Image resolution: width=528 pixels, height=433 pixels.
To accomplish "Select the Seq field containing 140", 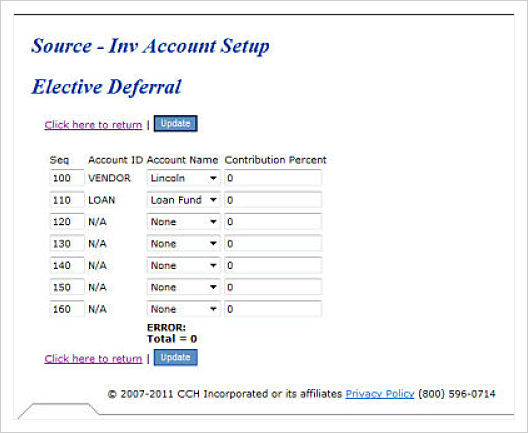I will pyautogui.click(x=67, y=266).
